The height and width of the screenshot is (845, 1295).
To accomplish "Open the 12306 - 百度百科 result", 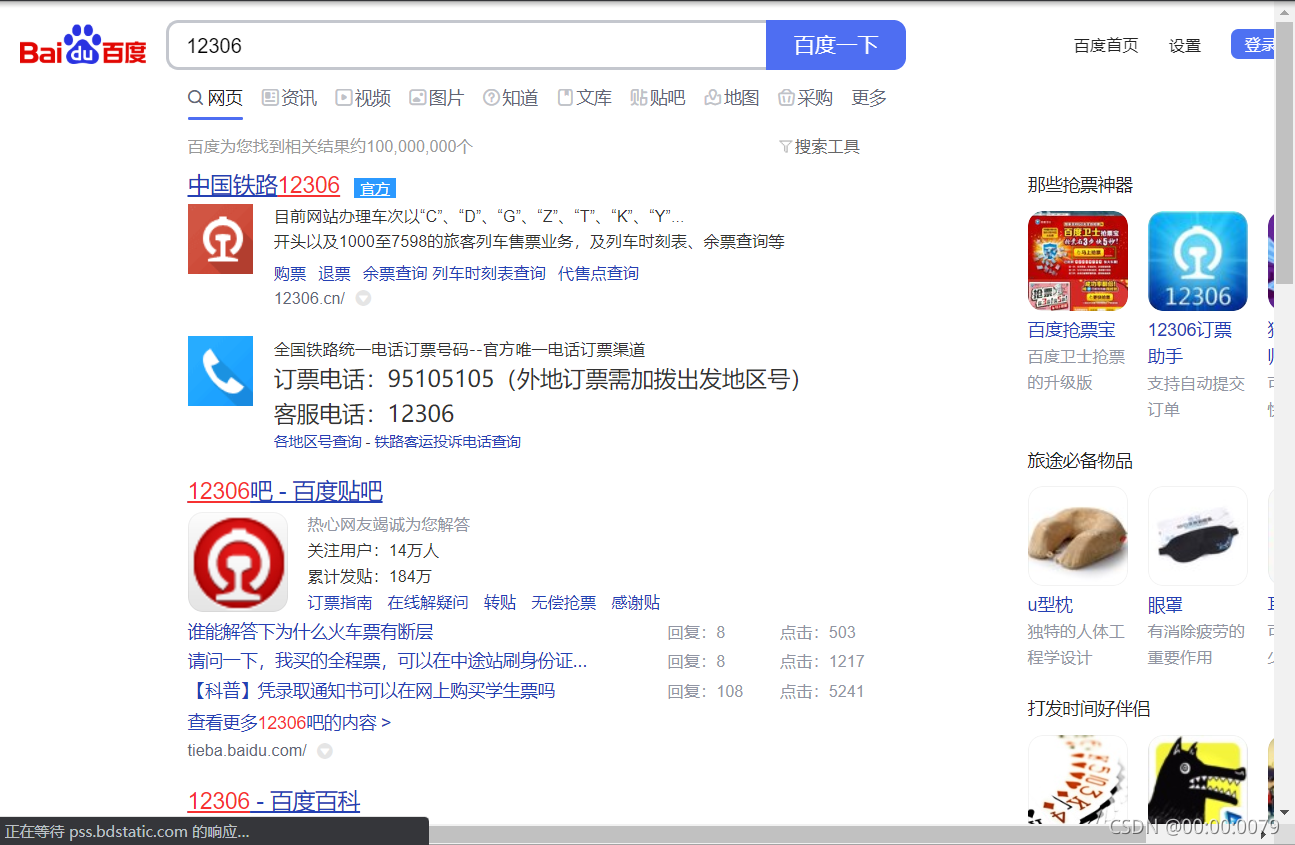I will pyautogui.click(x=274, y=802).
